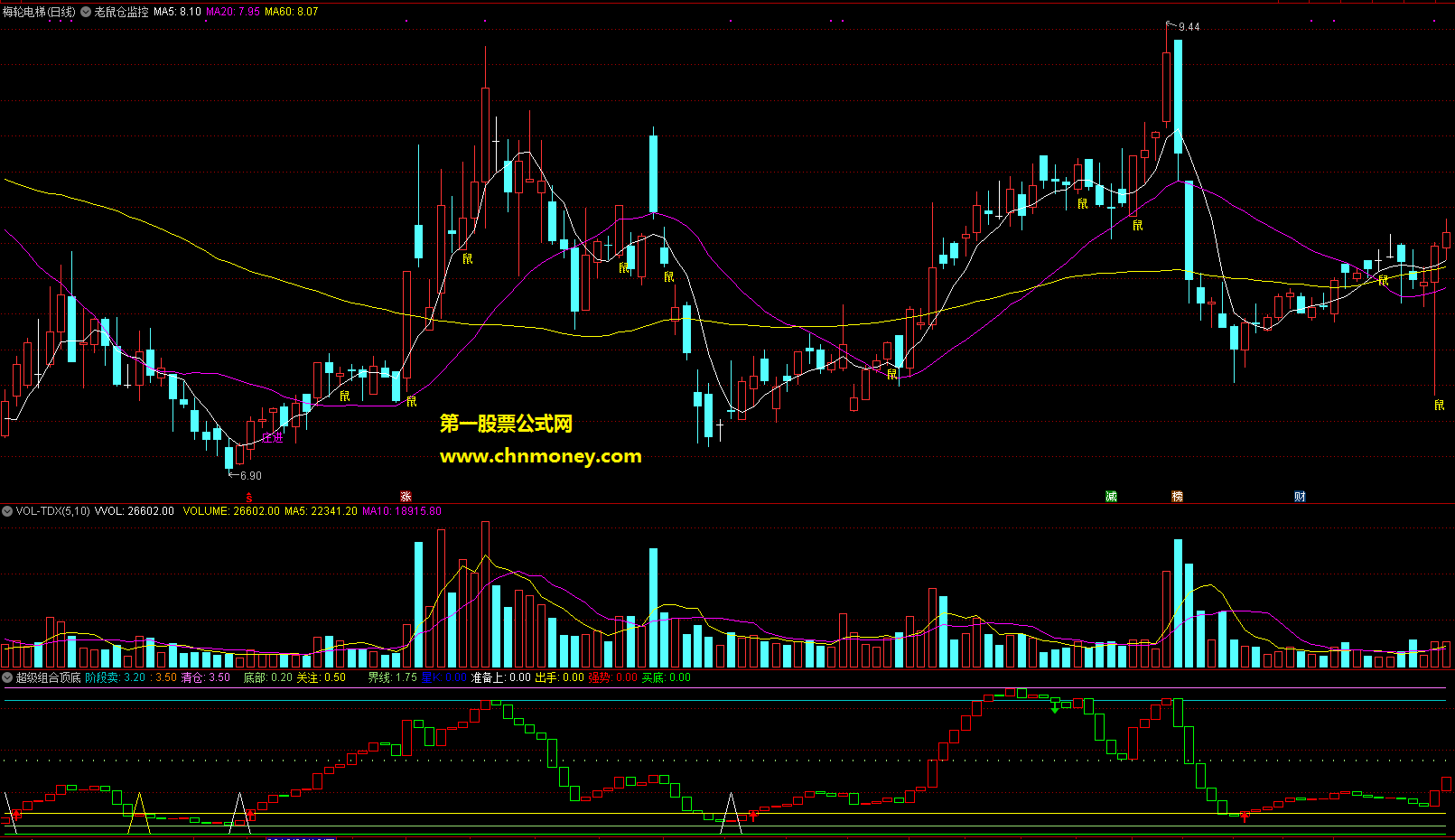
Task: Click the volume MA5: 22341.20 label
Action: click(321, 511)
